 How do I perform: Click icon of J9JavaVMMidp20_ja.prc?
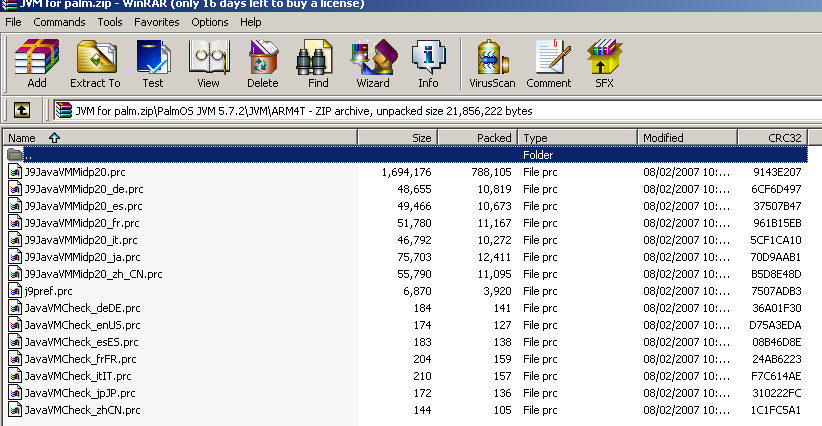pyautogui.click(x=15, y=257)
